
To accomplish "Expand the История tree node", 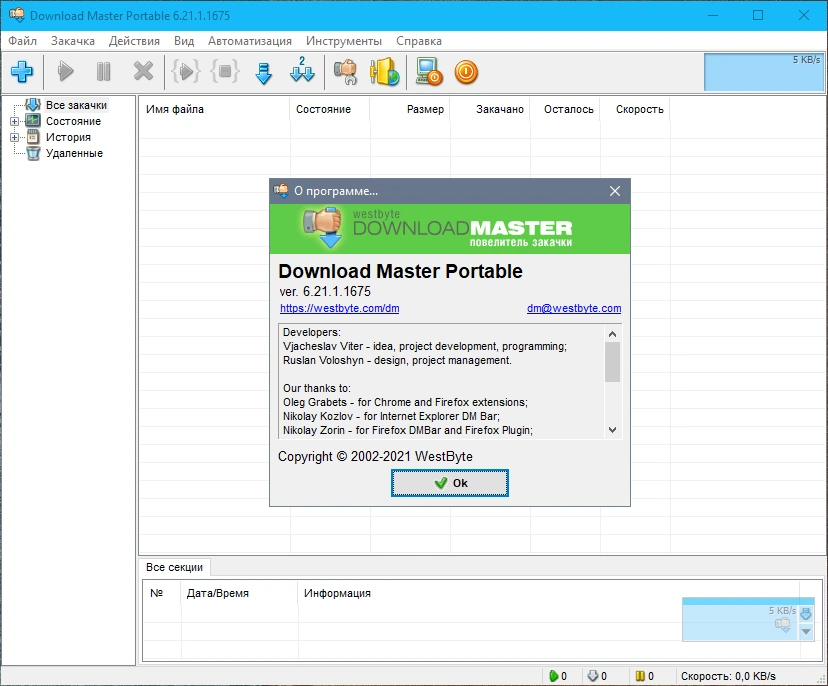I will pyautogui.click(x=14, y=137).
